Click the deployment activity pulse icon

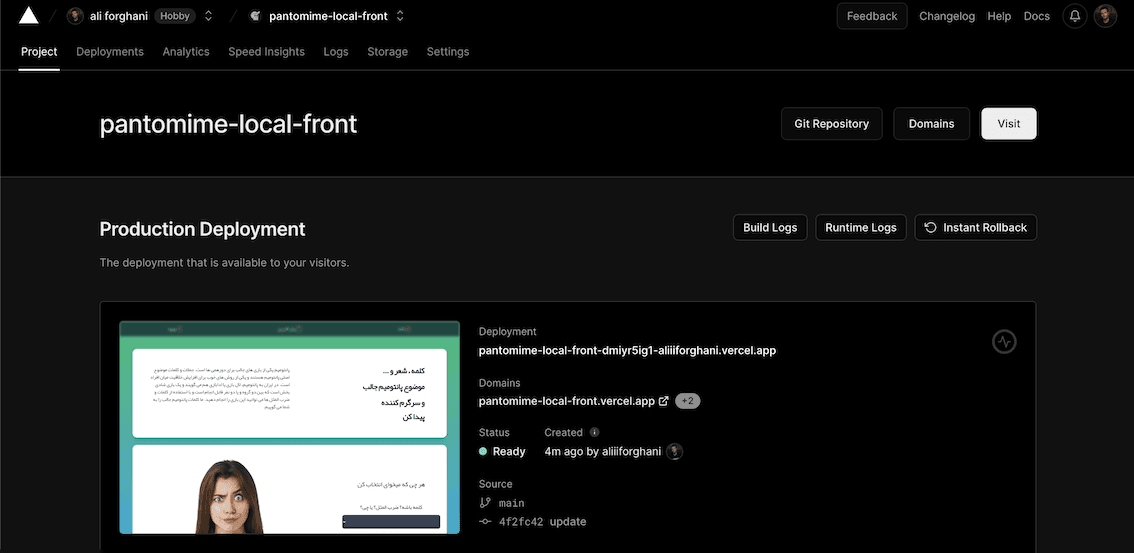click(x=1004, y=341)
